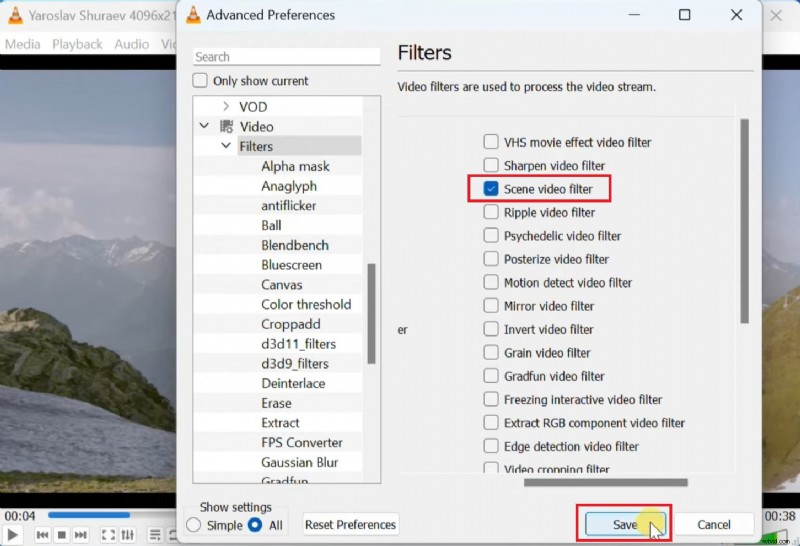This screenshot has height=546, width=800.
Task: Select Simple show settings radio
Action: (194, 525)
